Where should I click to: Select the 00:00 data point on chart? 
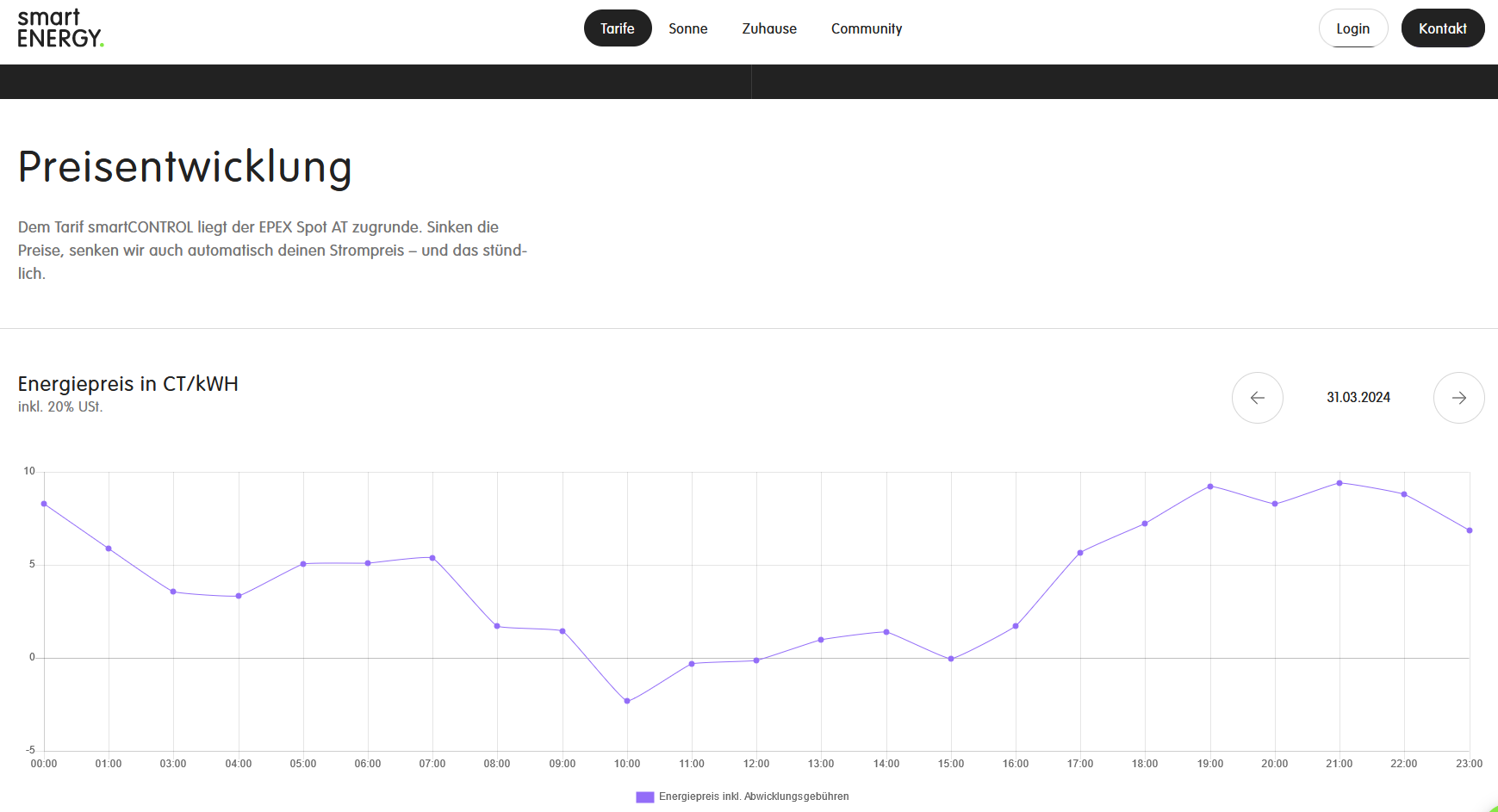tap(44, 504)
